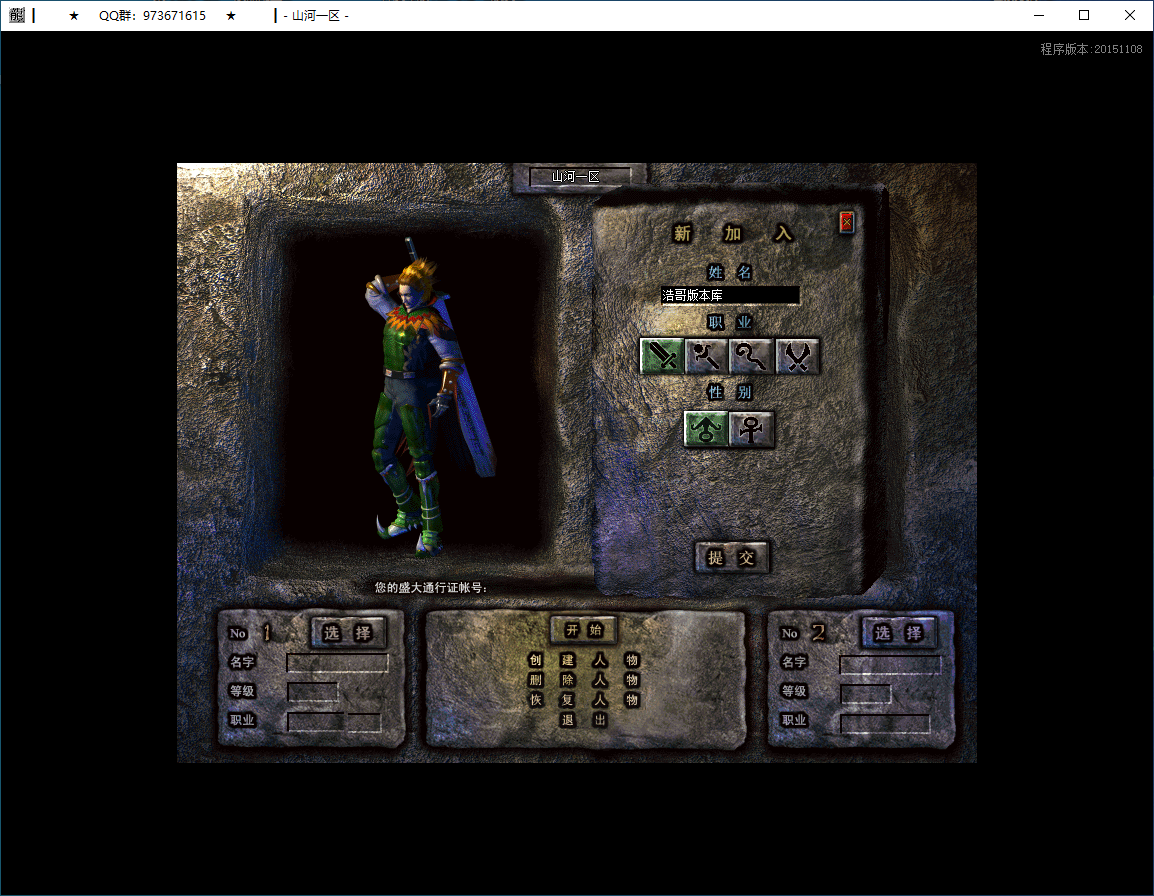The image size is (1154, 896).
Task: Click slot 1 名字 name field
Action: pyautogui.click(x=337, y=663)
